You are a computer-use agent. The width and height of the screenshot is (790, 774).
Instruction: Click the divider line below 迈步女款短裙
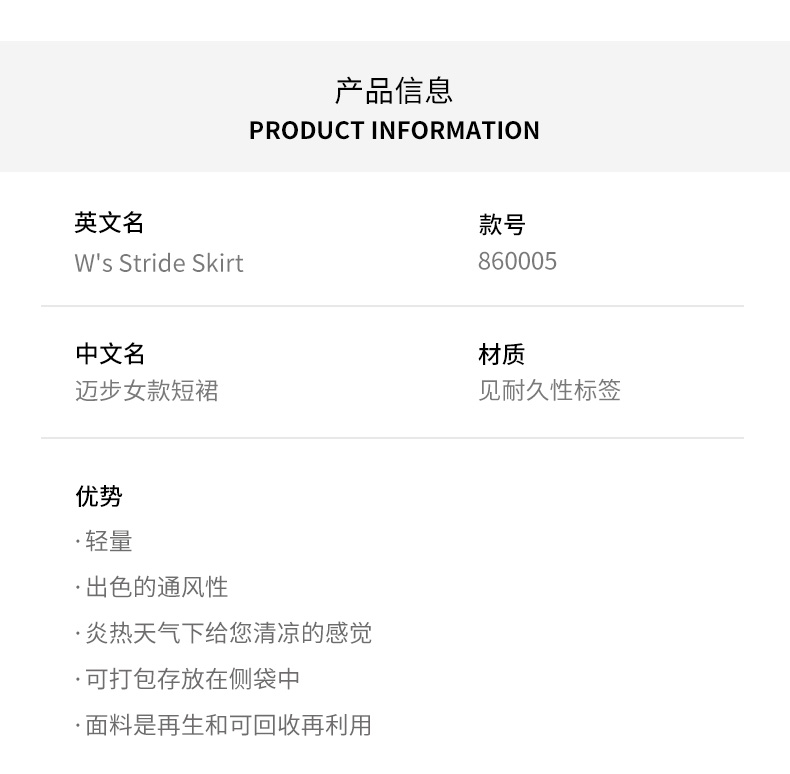point(392,438)
